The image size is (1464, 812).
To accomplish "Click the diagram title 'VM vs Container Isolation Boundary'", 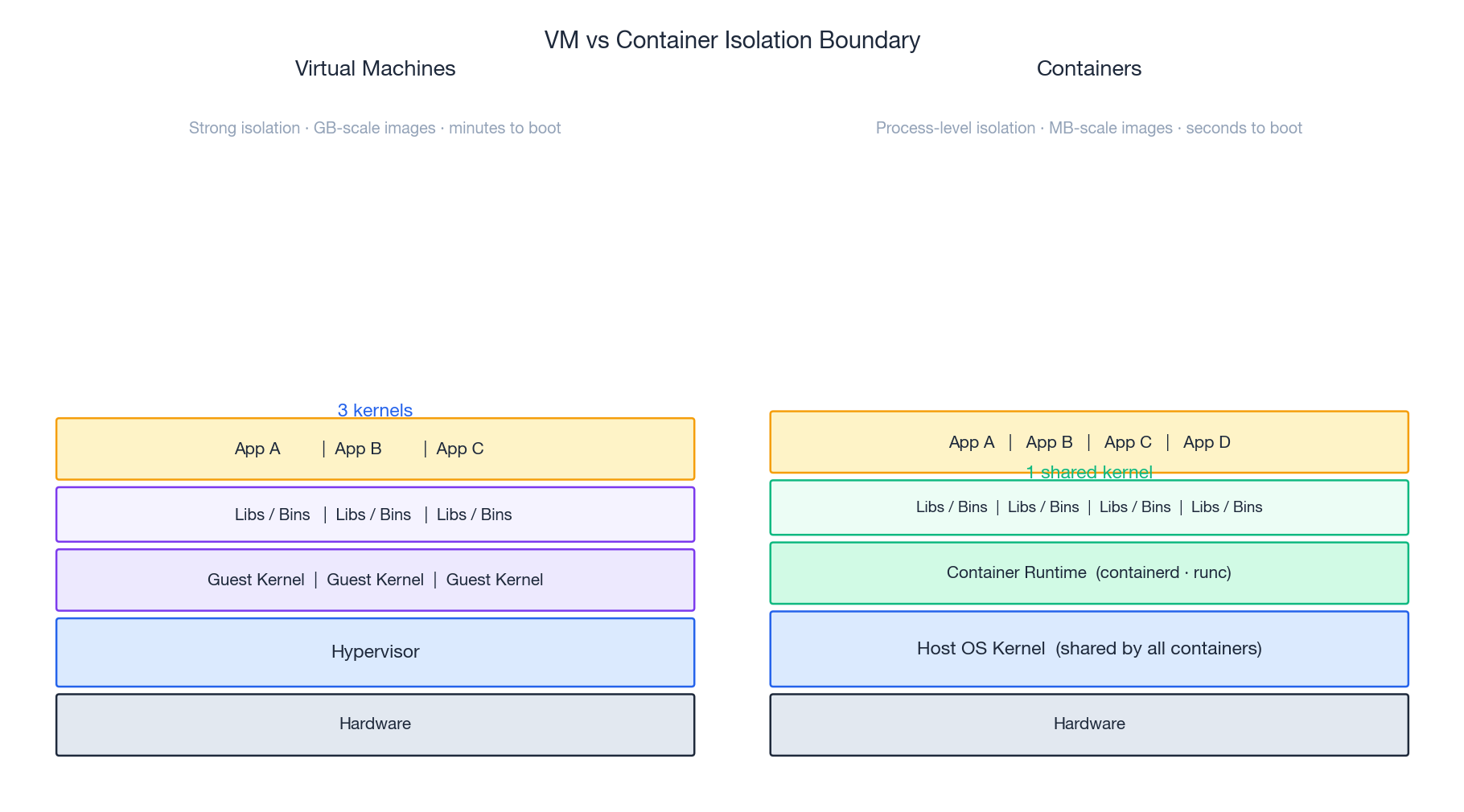I will [x=732, y=39].
